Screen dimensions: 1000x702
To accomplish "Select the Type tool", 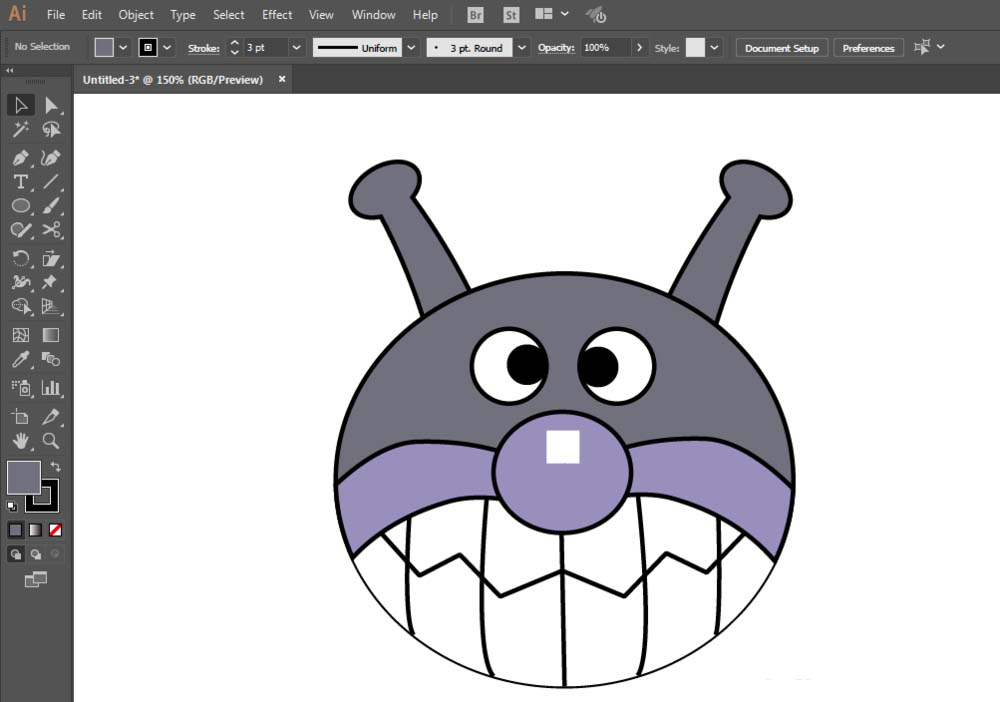I will click(x=20, y=182).
